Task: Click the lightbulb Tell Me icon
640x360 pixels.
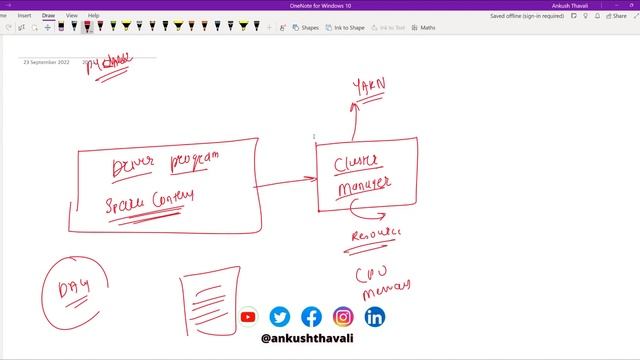Action: [586, 16]
